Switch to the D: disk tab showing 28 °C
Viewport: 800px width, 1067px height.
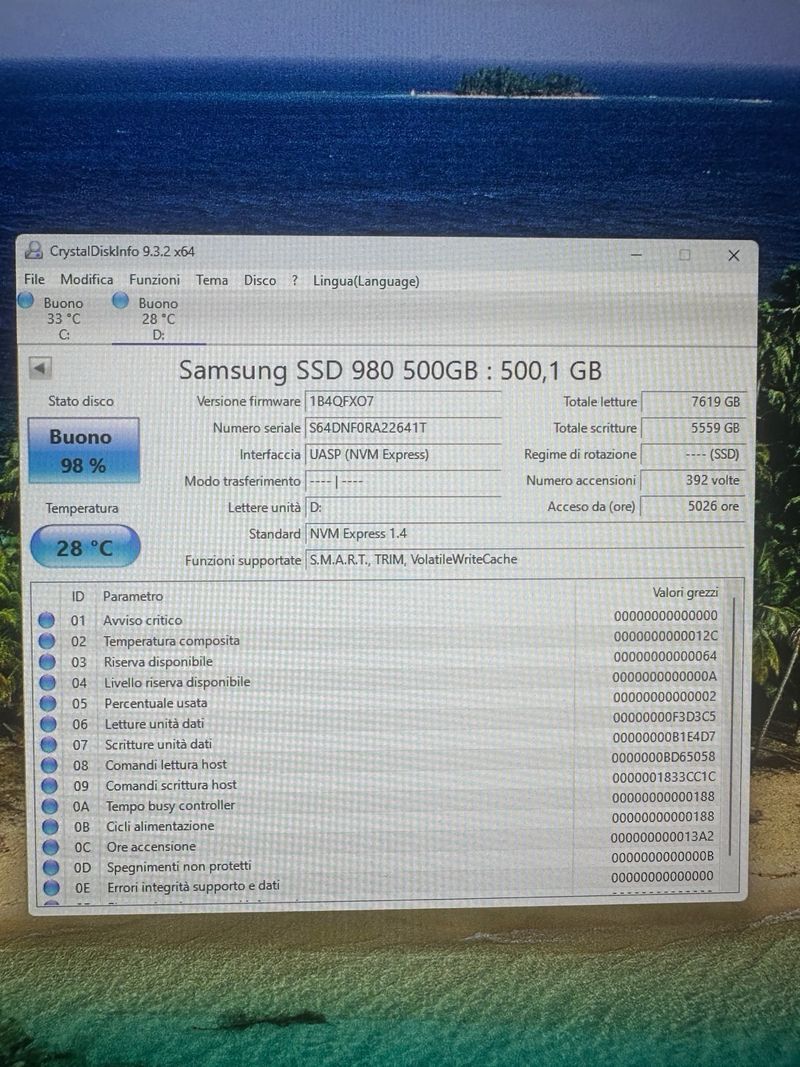[x=158, y=318]
